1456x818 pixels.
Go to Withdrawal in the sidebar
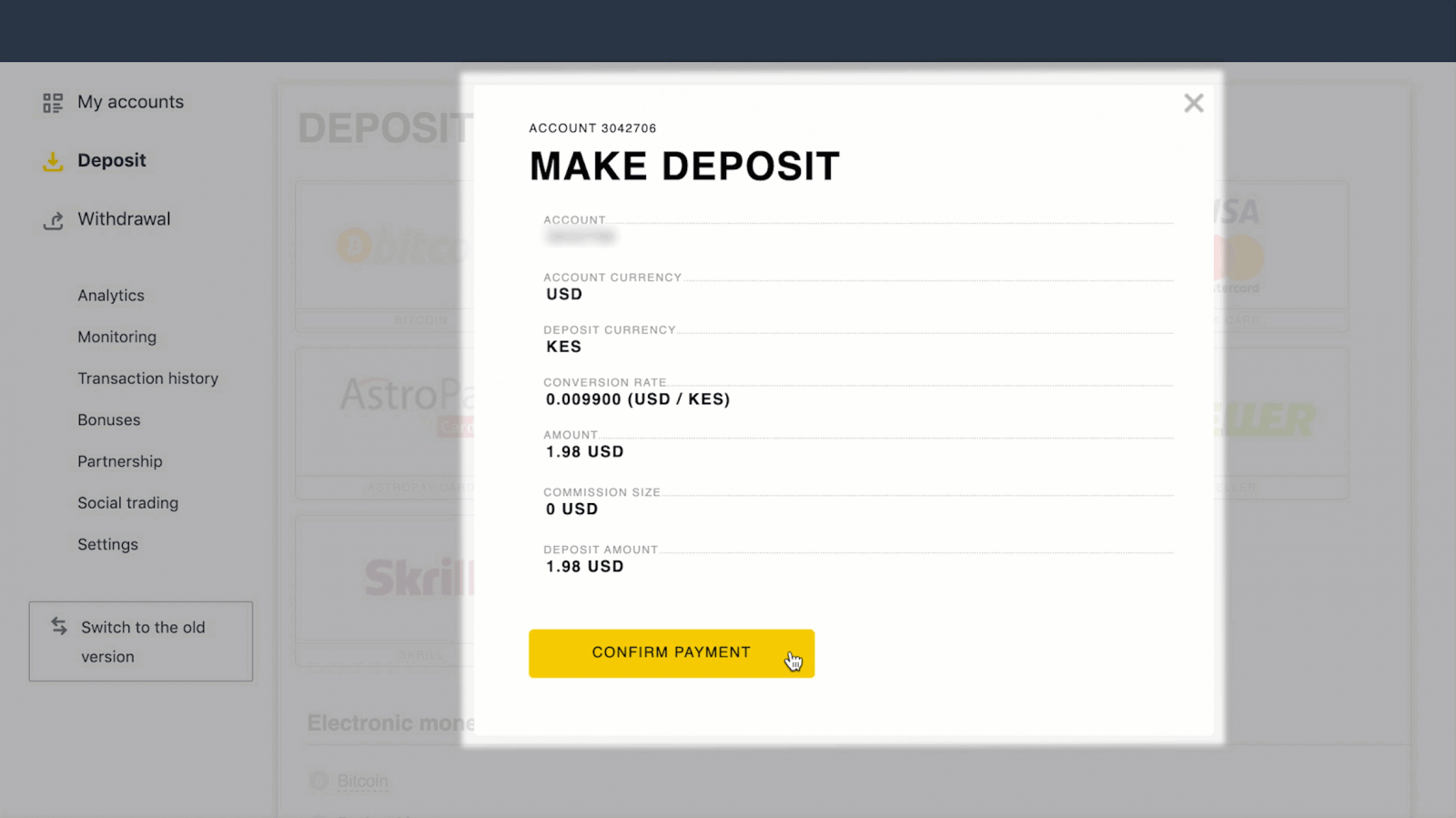pyautogui.click(x=124, y=219)
